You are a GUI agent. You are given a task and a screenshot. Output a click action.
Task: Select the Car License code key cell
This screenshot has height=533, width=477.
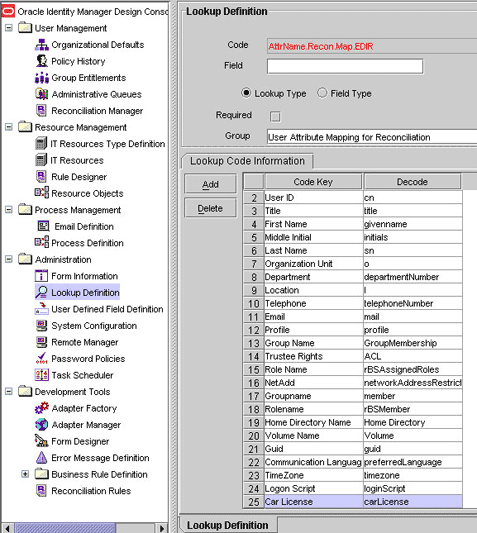[x=313, y=502]
